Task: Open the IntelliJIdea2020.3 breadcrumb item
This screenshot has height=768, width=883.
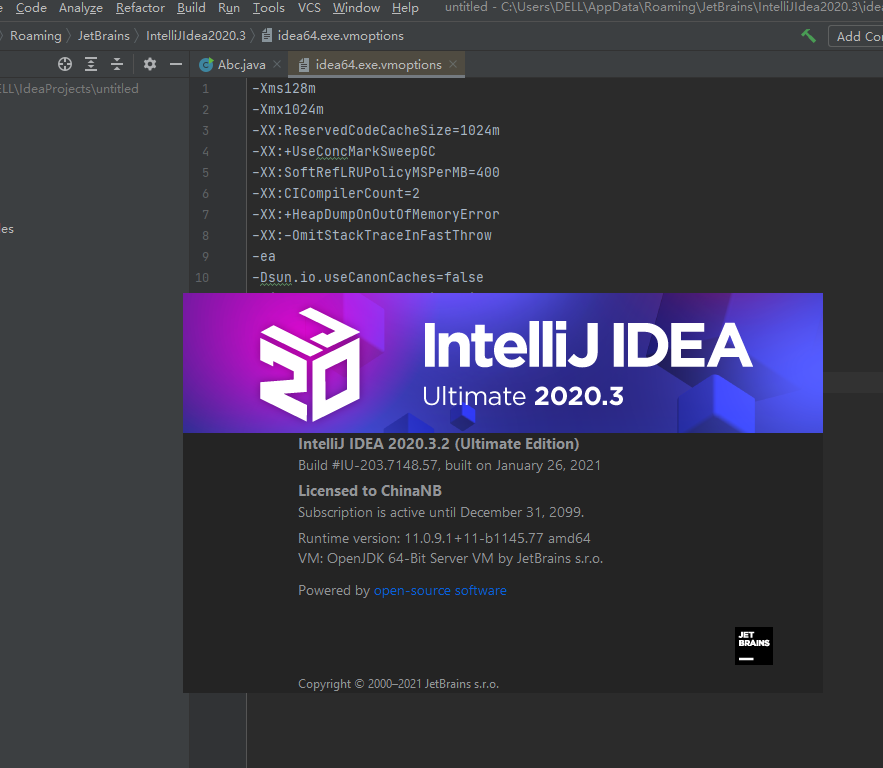Action: coord(196,35)
